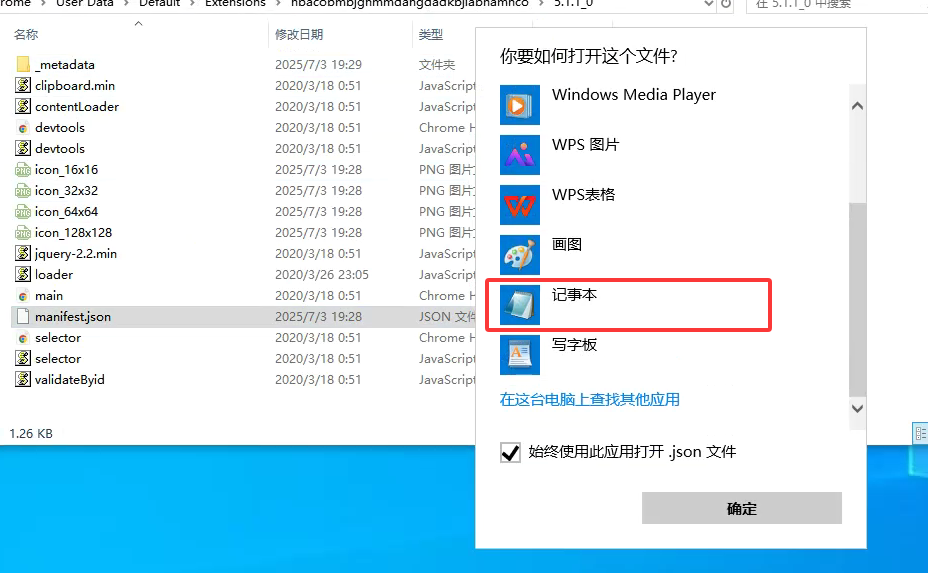This screenshot has width=928, height=573.
Task: Click the manifest.json blank file icon
Action: click(x=23, y=316)
